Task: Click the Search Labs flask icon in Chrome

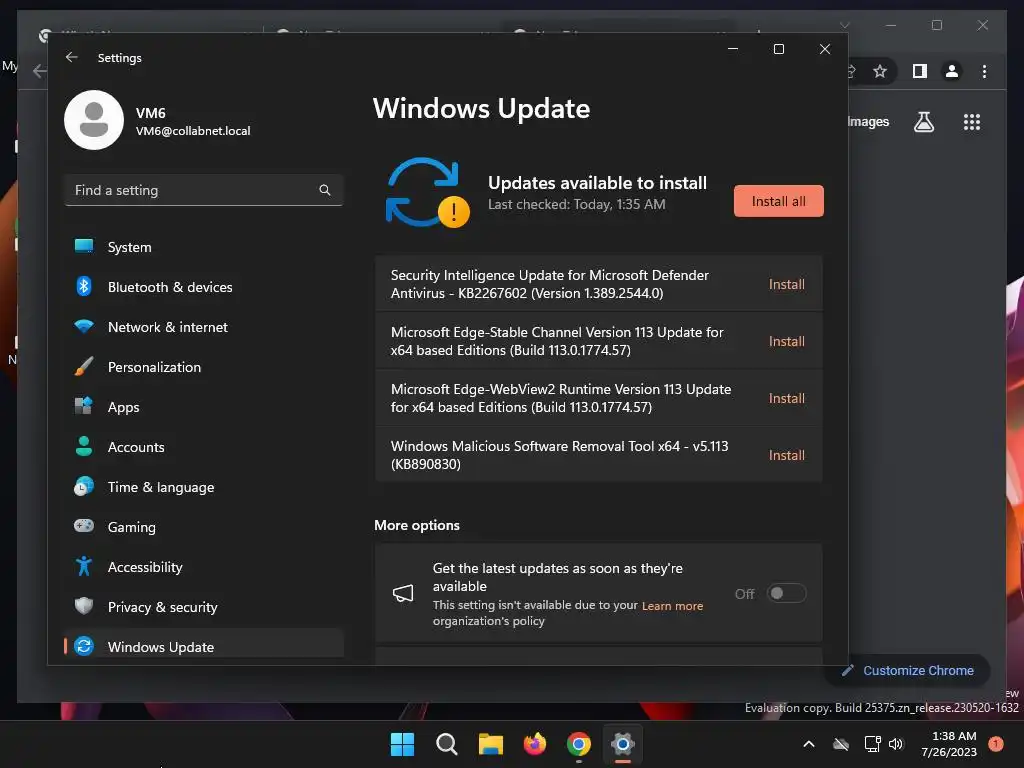Action: pyautogui.click(x=923, y=122)
